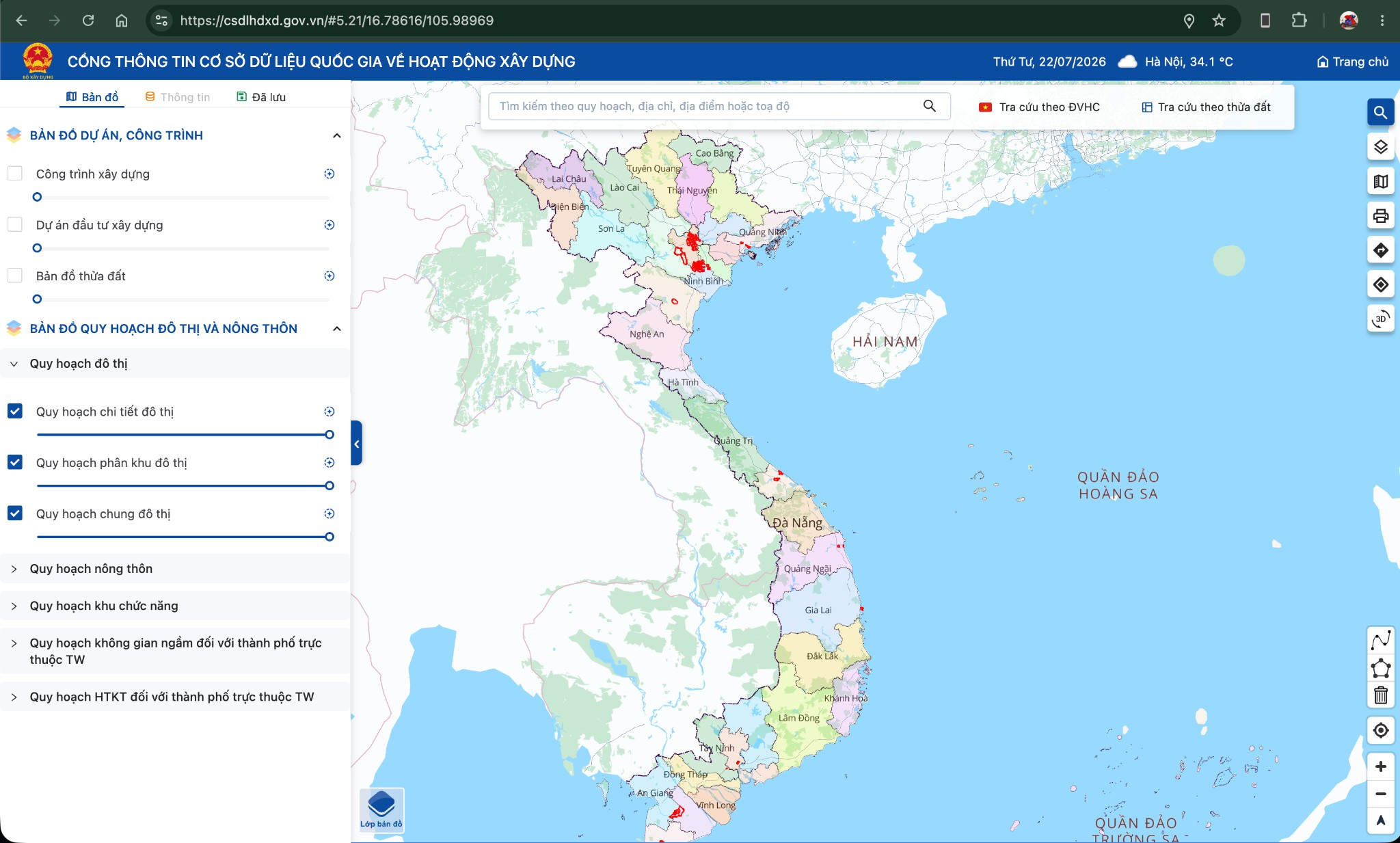Collapse Bản đồ dự án, công trình section
Screen dimensions: 1400x843
[x=336, y=135]
